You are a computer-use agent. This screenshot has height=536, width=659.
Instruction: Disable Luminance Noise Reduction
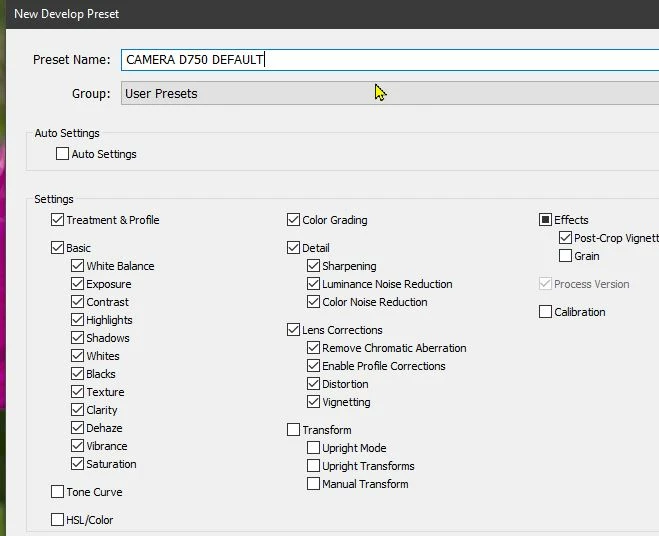[313, 284]
